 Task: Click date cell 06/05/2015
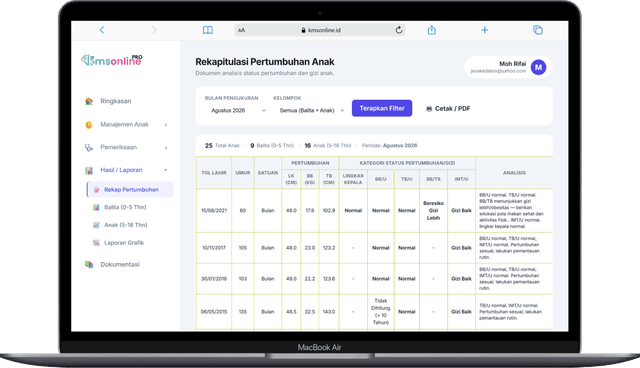click(x=214, y=312)
